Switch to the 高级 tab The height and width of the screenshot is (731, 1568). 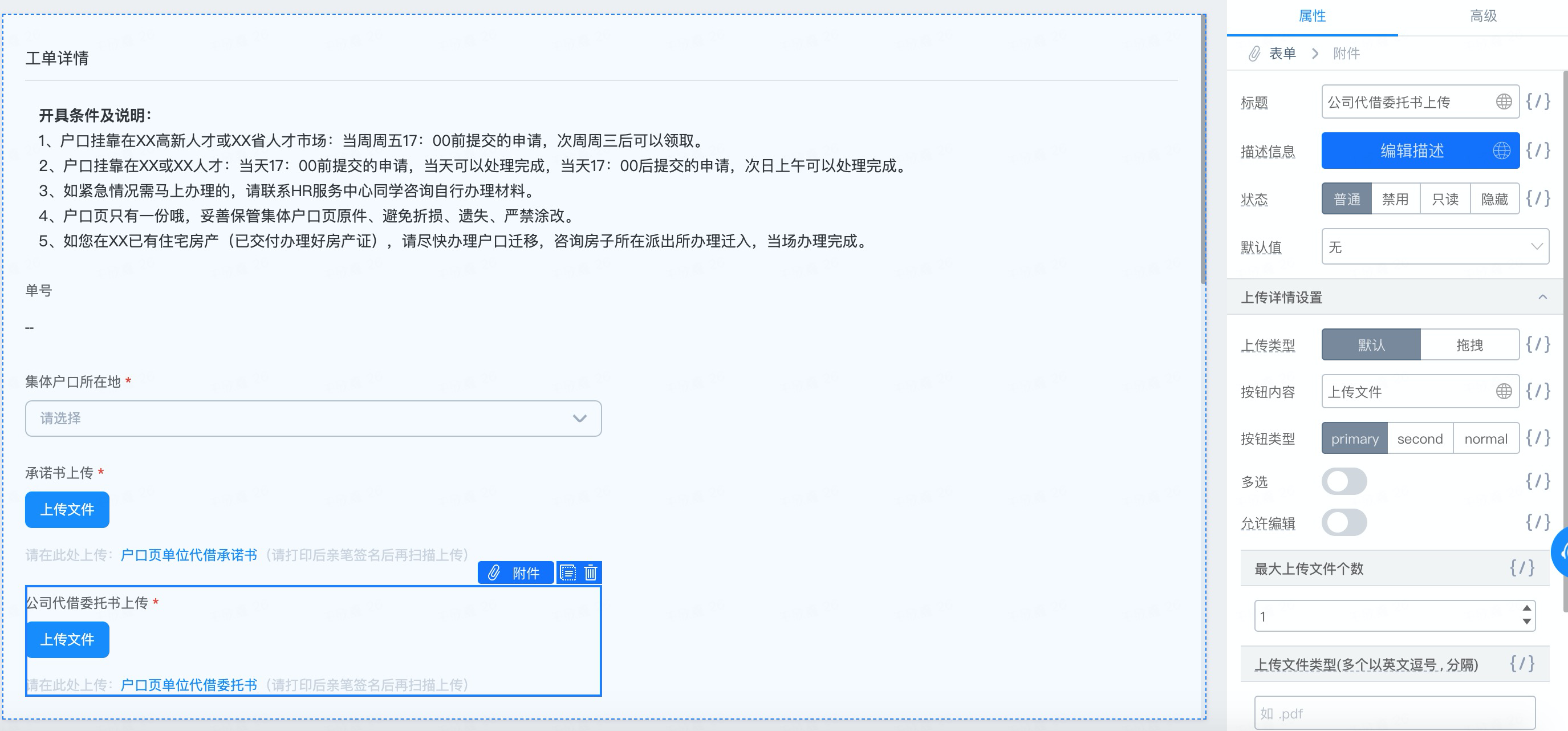click(x=1483, y=16)
